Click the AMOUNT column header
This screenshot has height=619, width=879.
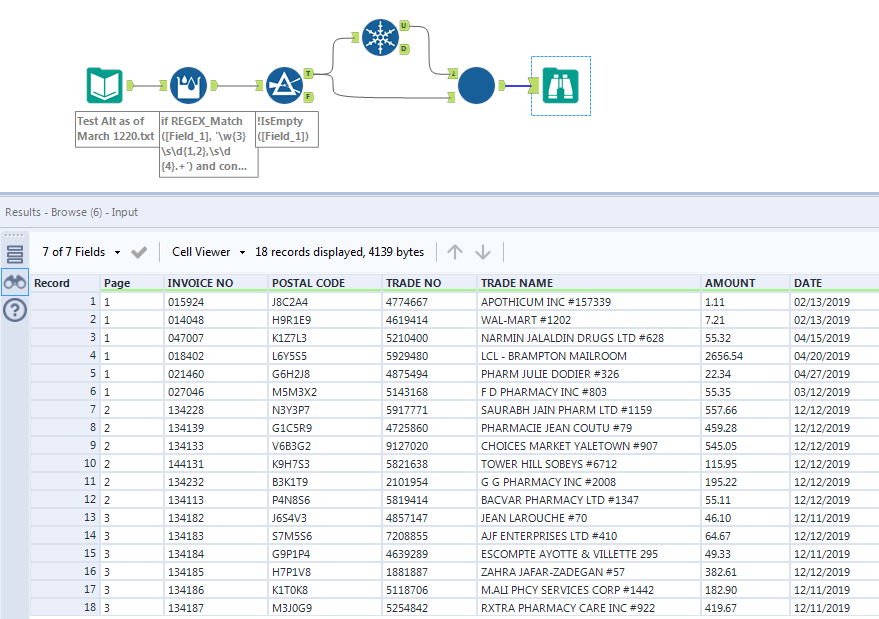pyautogui.click(x=730, y=283)
